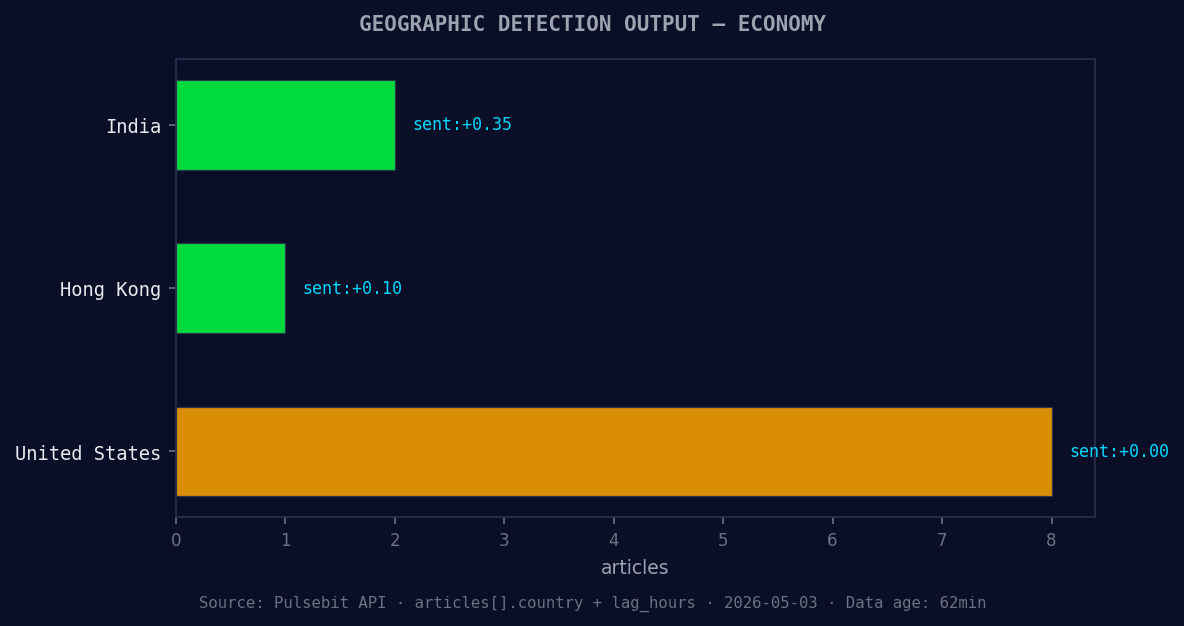This screenshot has width=1184, height=626.
Task: Click the x-axis tick label '5'
Action: tap(723, 540)
